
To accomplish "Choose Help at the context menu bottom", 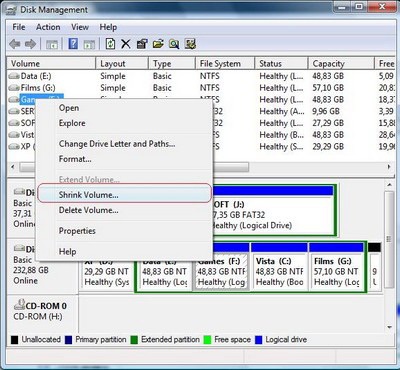I will pyautogui.click(x=124, y=251).
